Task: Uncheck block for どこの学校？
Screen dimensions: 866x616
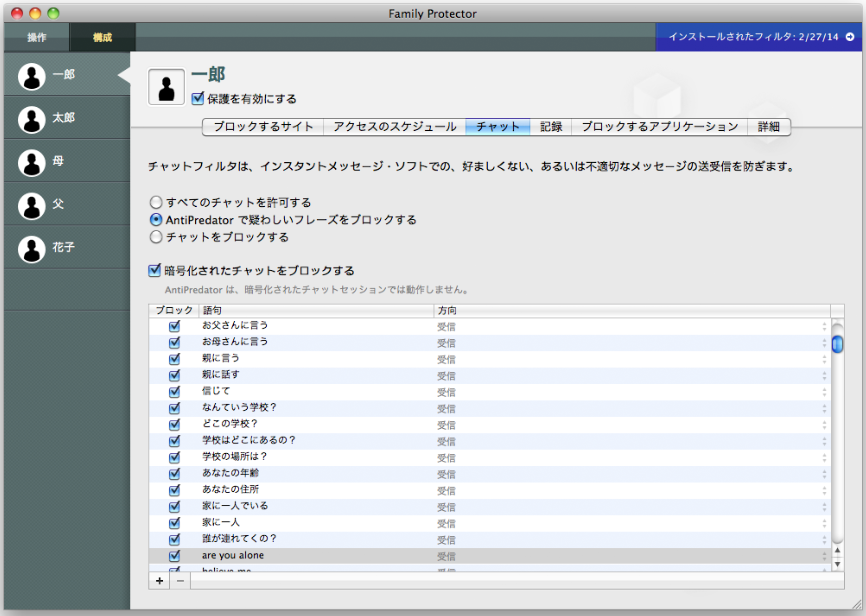Action: [175, 424]
